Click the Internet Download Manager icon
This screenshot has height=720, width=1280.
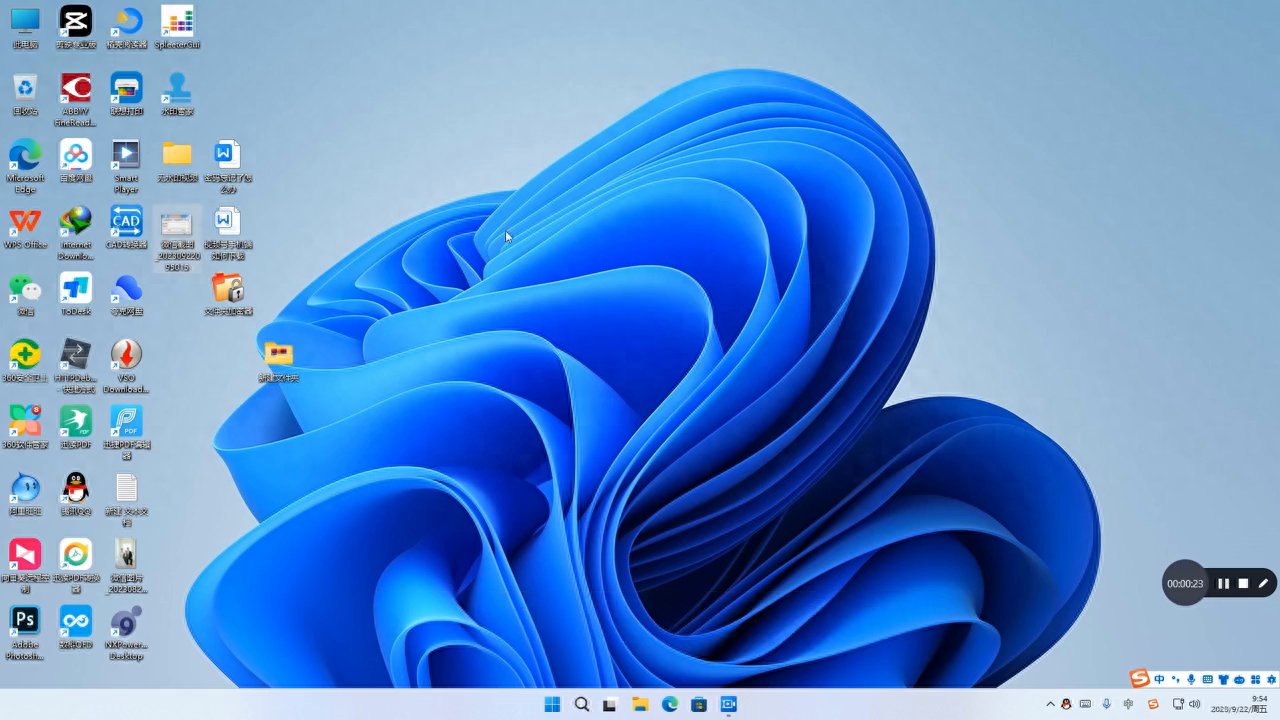pos(76,222)
